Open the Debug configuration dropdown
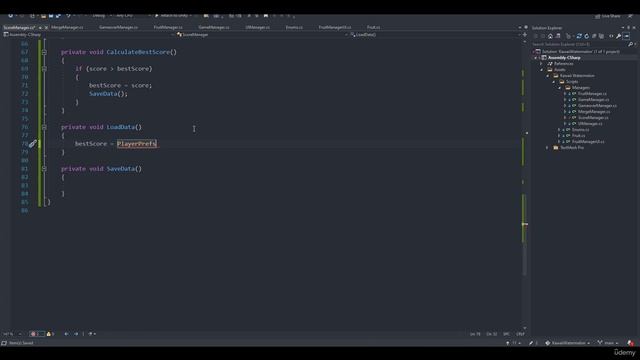This screenshot has width=640, height=360. [x=101, y=16]
